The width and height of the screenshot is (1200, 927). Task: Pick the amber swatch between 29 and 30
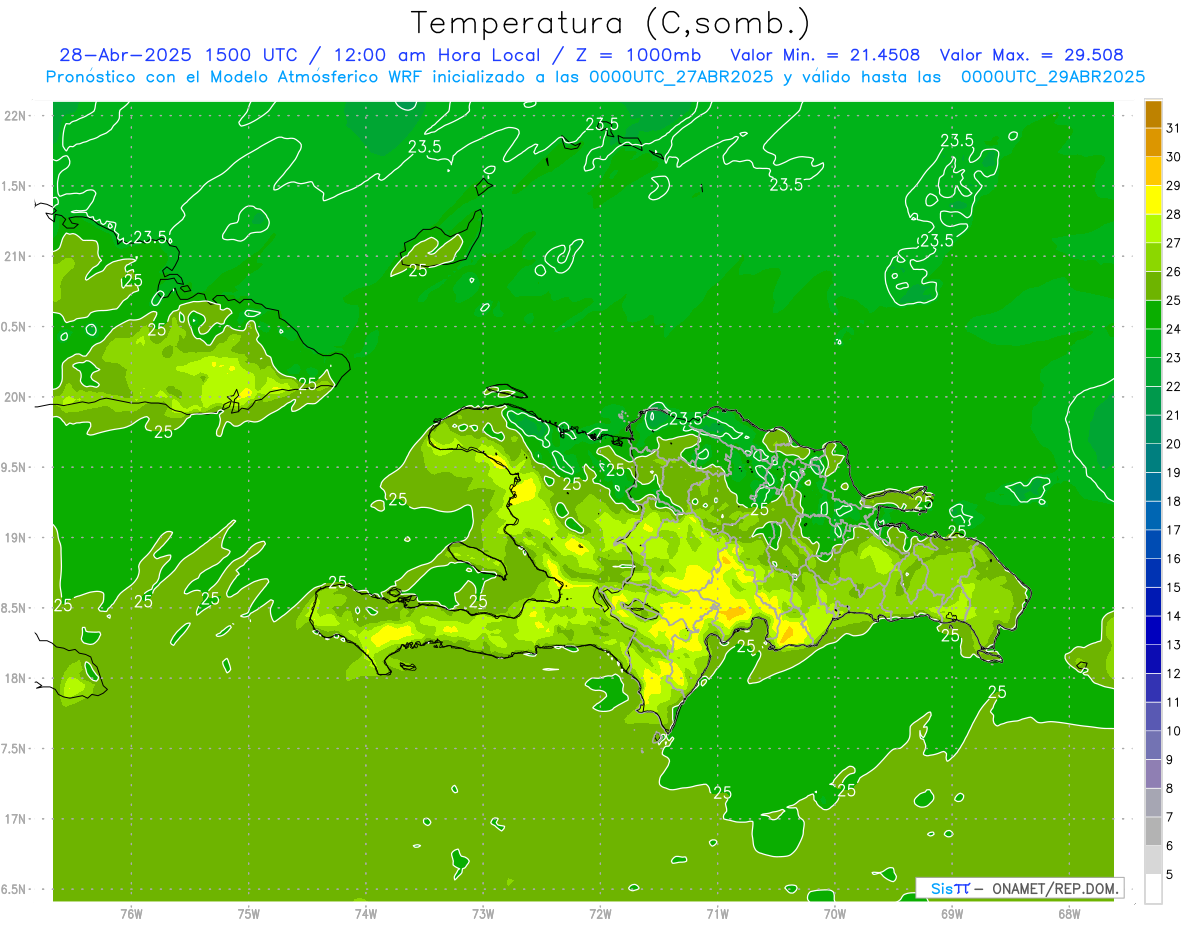pos(1153,171)
